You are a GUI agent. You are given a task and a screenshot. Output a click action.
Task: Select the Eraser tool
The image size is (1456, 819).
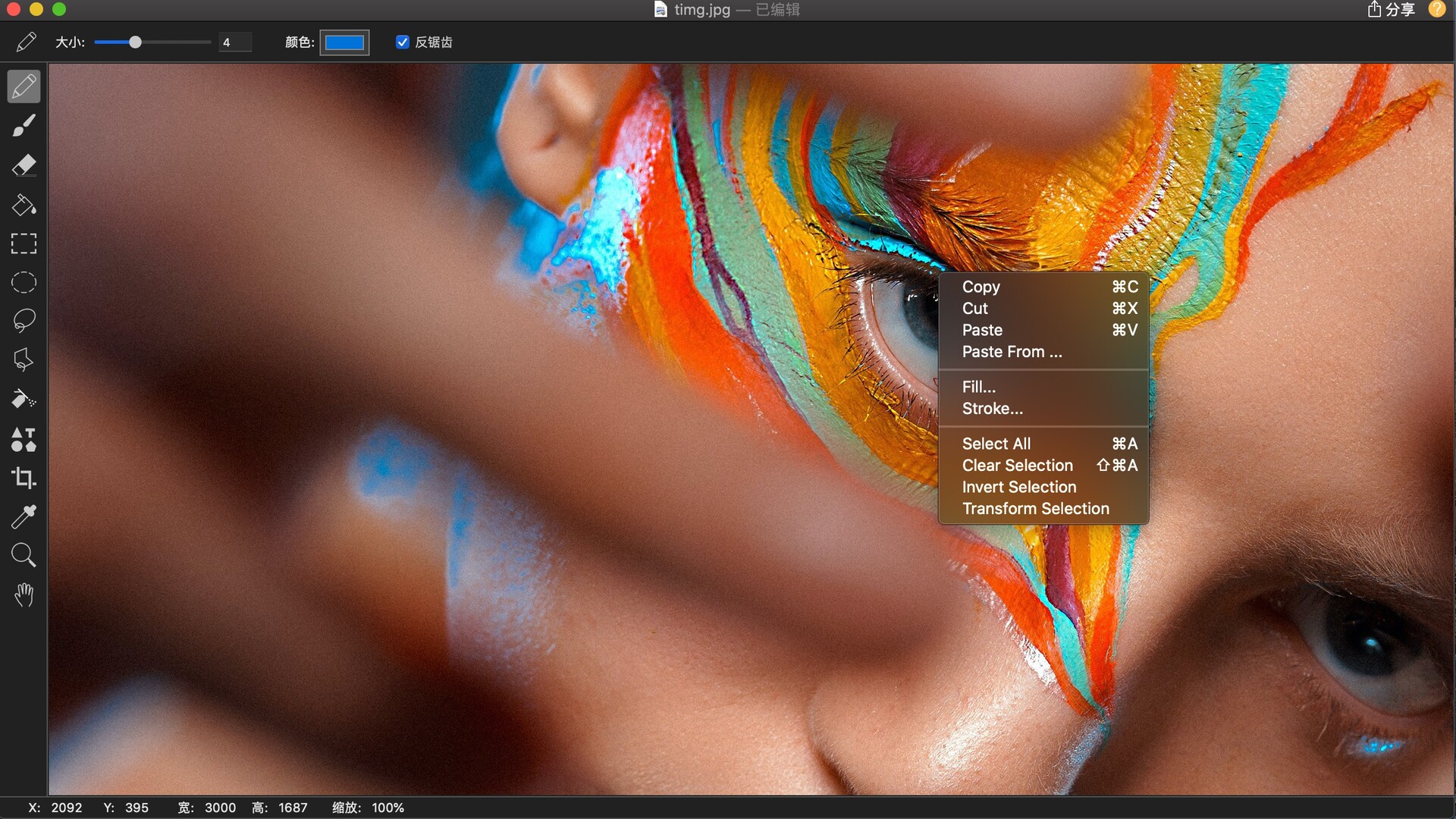pyautogui.click(x=24, y=165)
